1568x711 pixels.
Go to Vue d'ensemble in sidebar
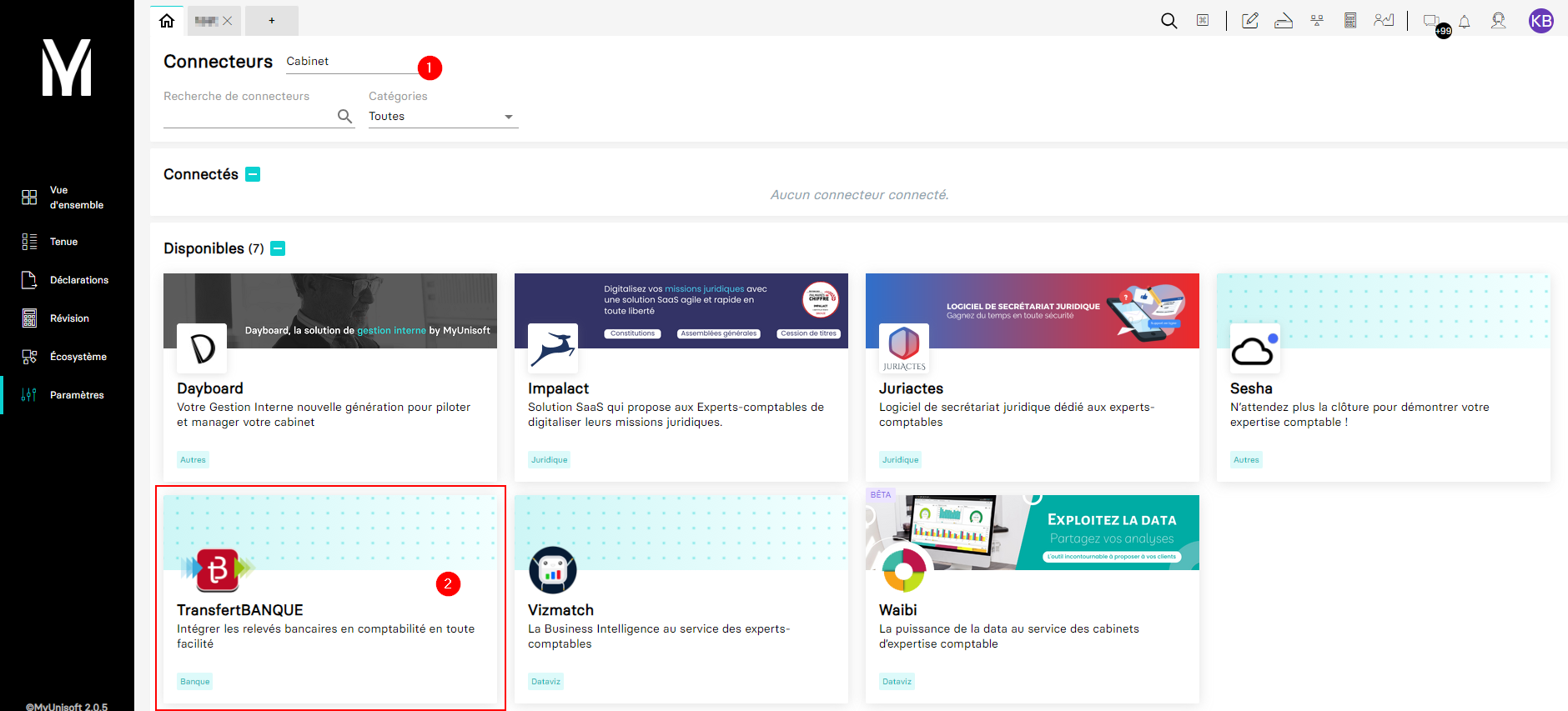[x=67, y=198]
